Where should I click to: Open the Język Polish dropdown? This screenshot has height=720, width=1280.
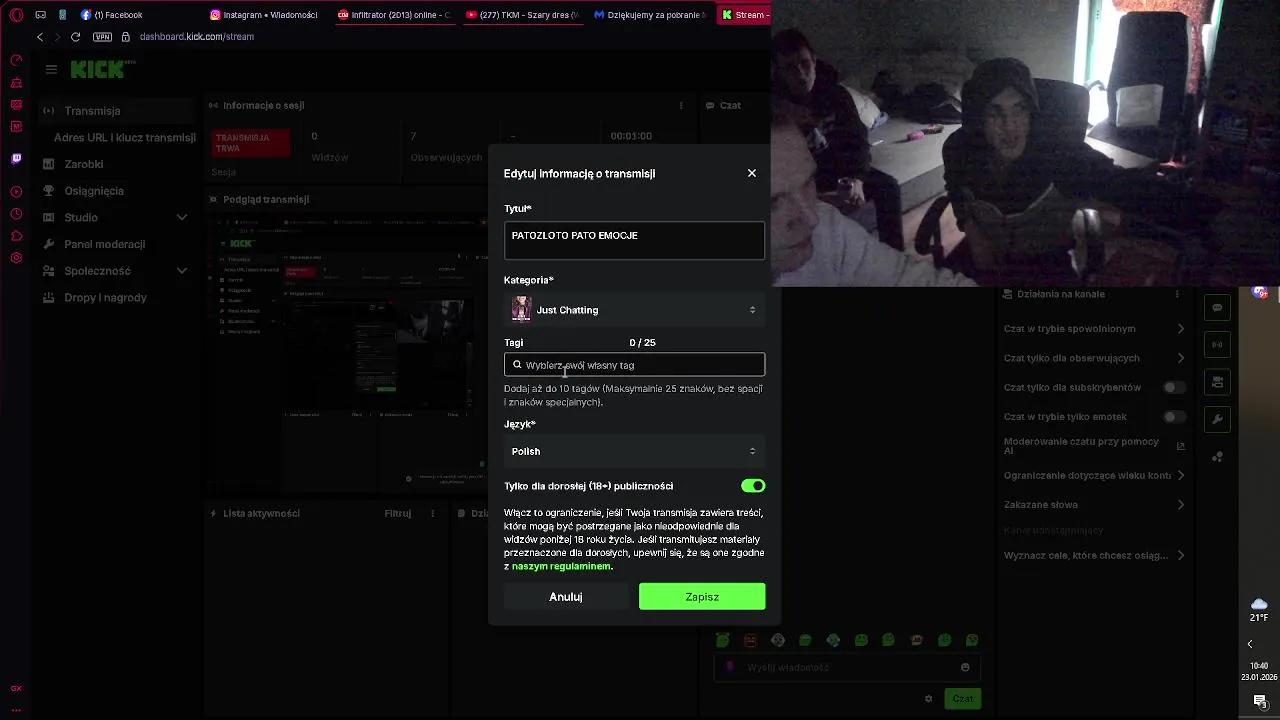(x=634, y=451)
